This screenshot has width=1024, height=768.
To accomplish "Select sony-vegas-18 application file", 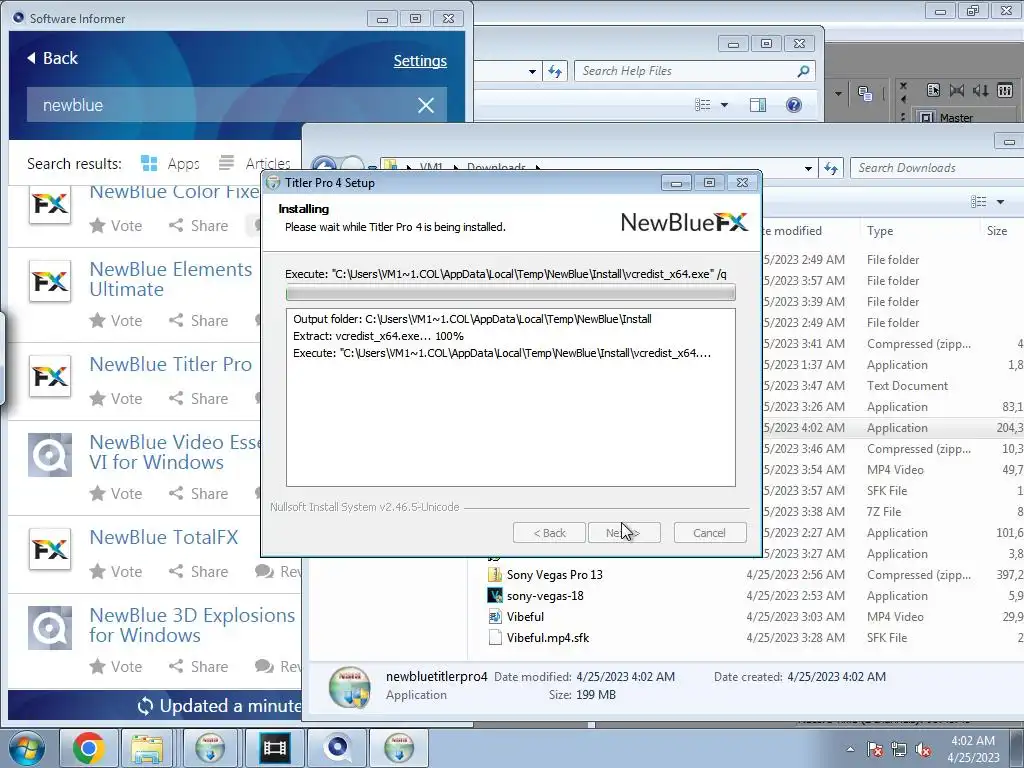I will pos(545,596).
